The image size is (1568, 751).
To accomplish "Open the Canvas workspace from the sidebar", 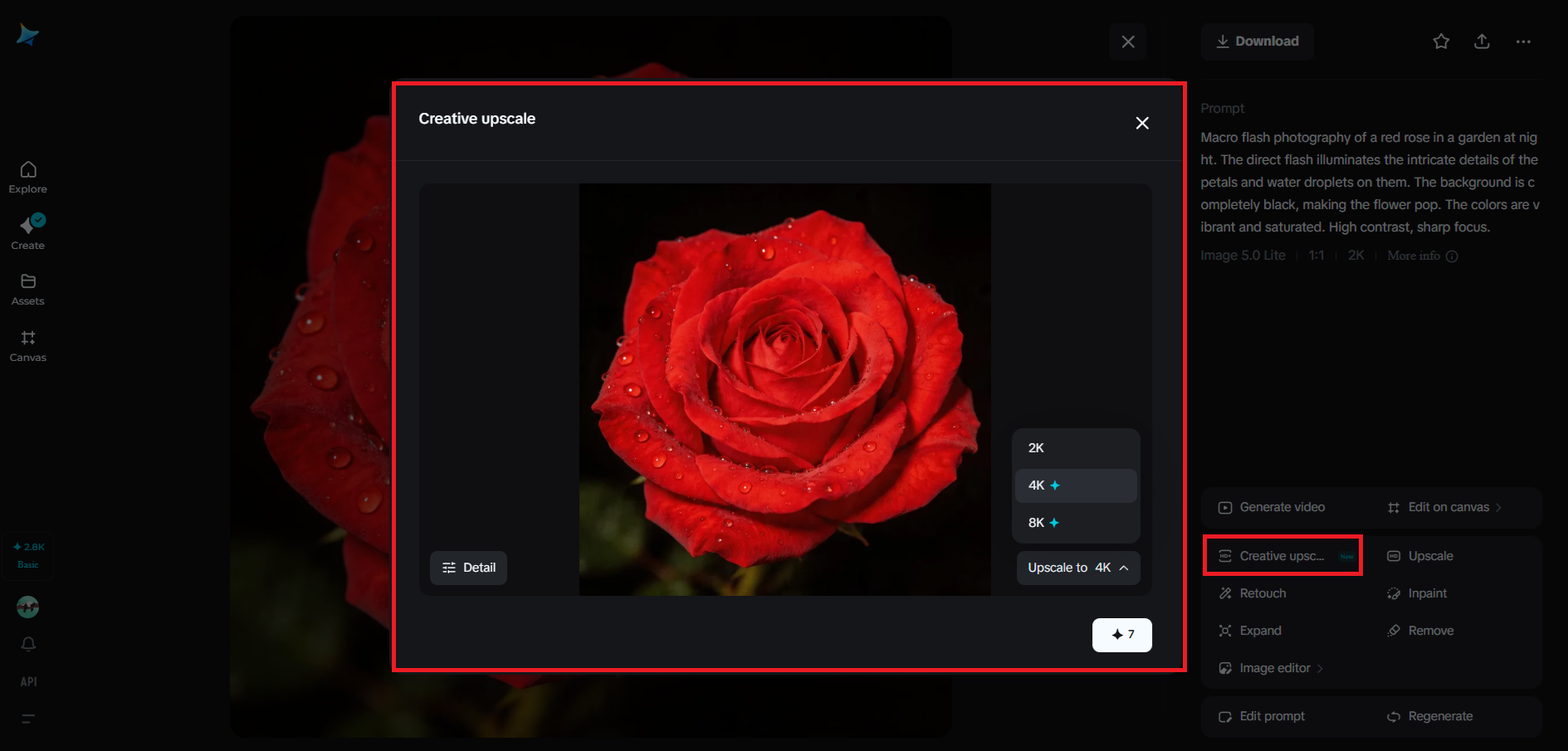I will point(28,346).
